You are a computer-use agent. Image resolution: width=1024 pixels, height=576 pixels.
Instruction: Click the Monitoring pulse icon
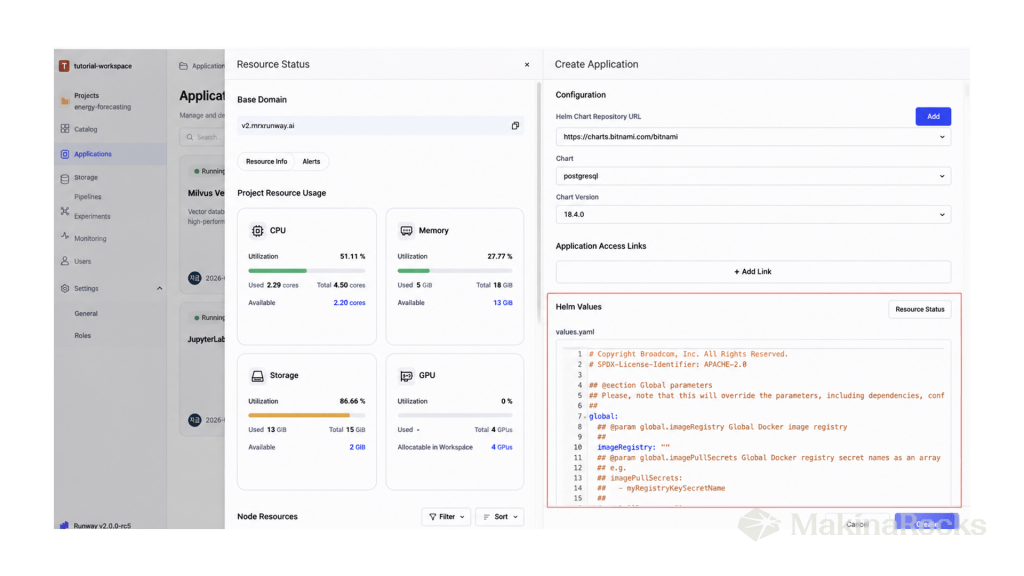(x=65, y=236)
